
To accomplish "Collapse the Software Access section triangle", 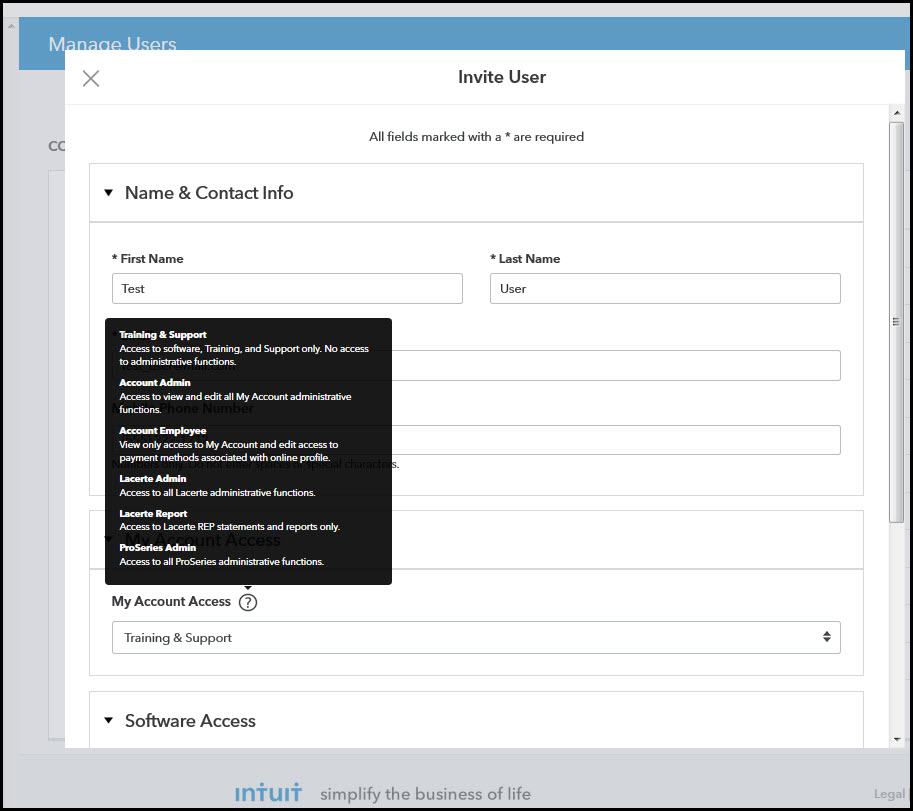I will [108, 721].
